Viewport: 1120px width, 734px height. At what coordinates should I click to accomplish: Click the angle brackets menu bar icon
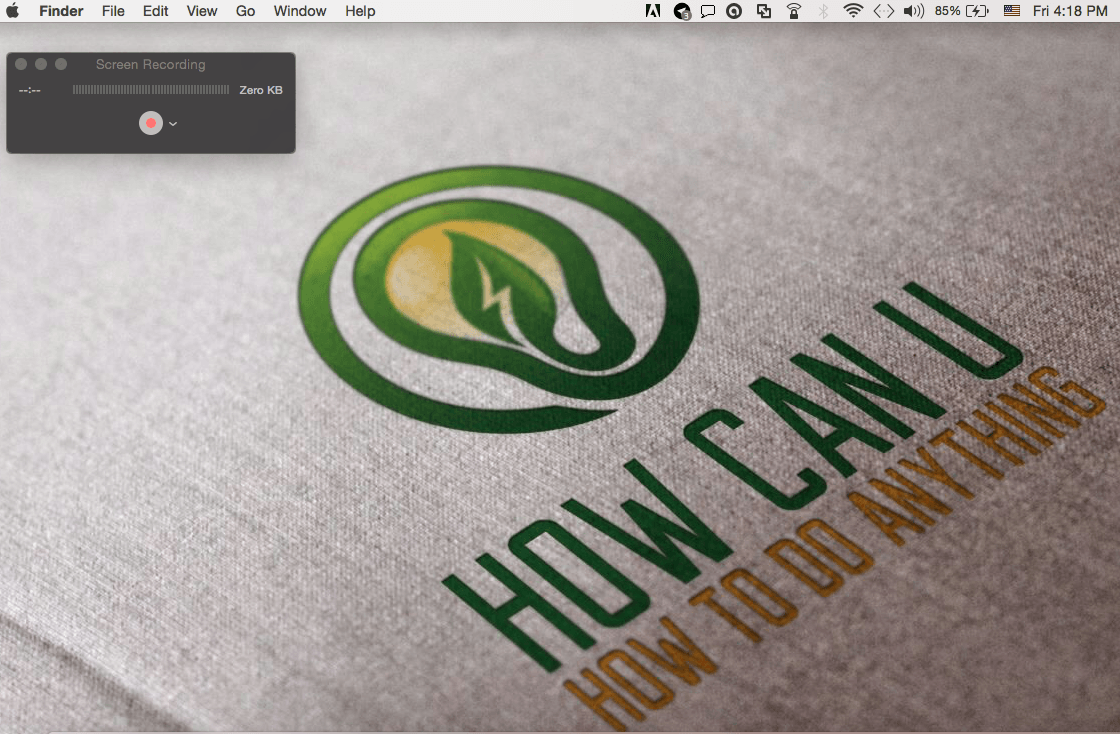[x=884, y=11]
